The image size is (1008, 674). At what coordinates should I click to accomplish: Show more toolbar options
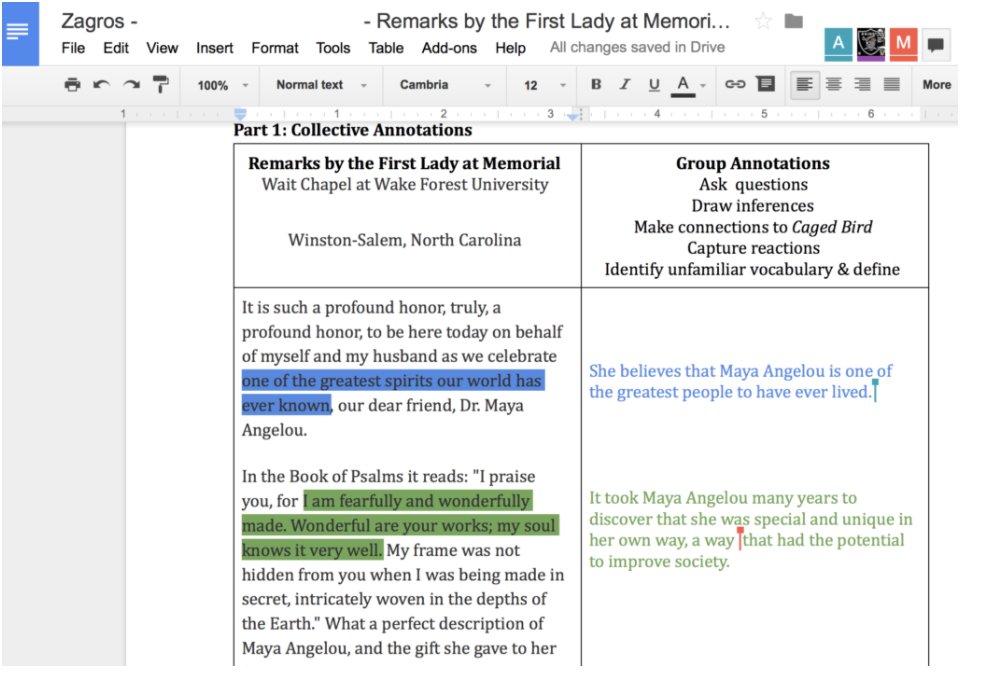937,84
